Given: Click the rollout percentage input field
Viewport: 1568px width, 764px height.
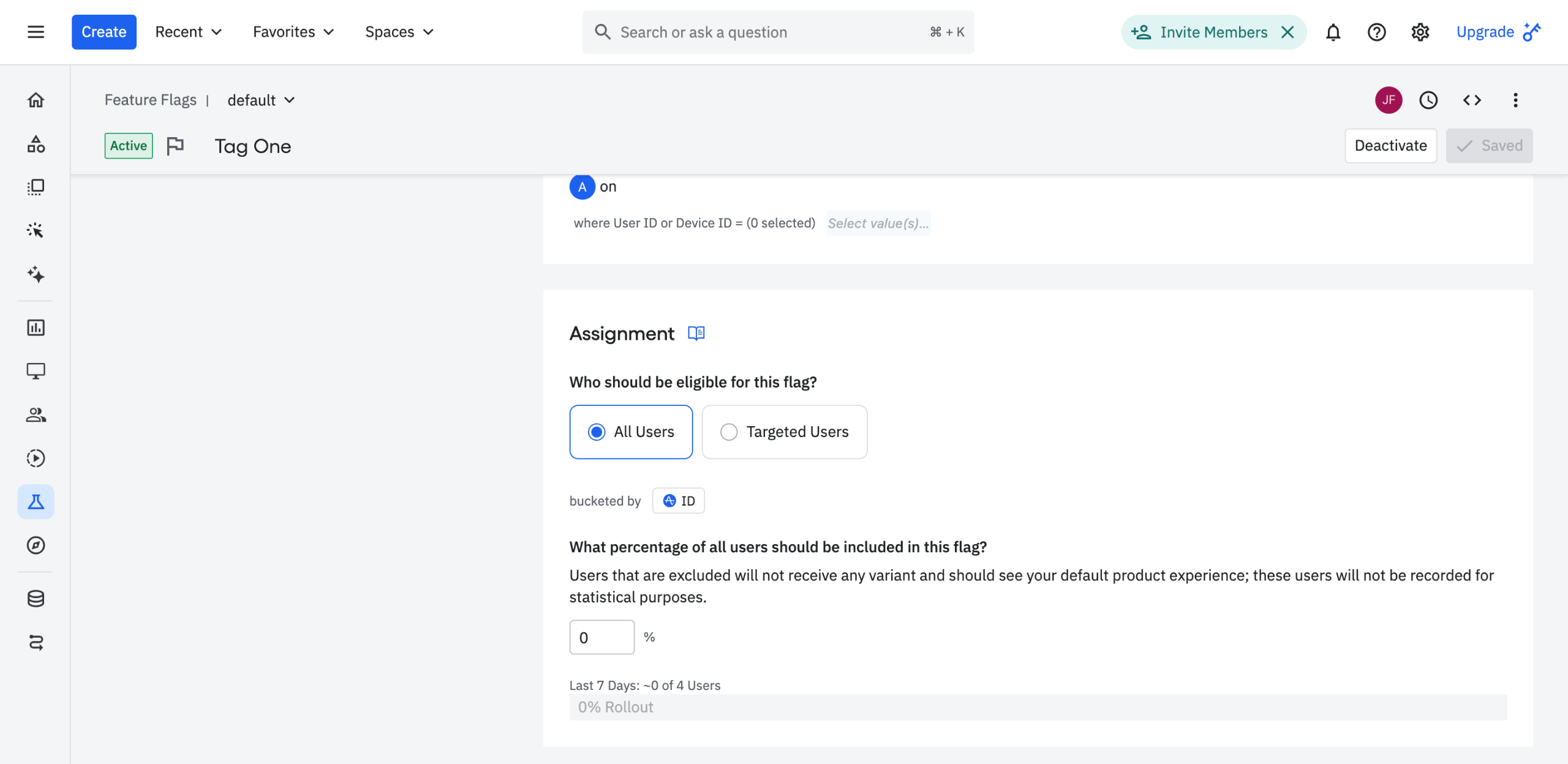Looking at the screenshot, I should coord(601,637).
